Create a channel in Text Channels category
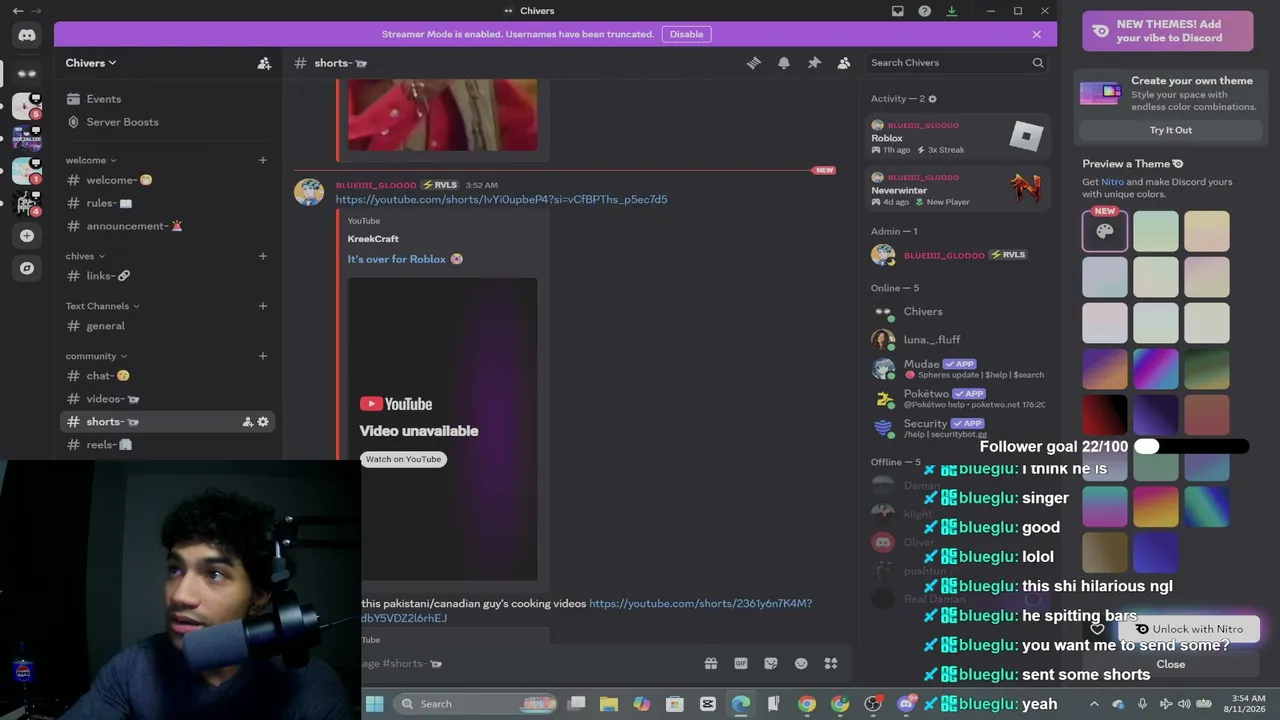The image size is (1280, 720). [x=263, y=306]
